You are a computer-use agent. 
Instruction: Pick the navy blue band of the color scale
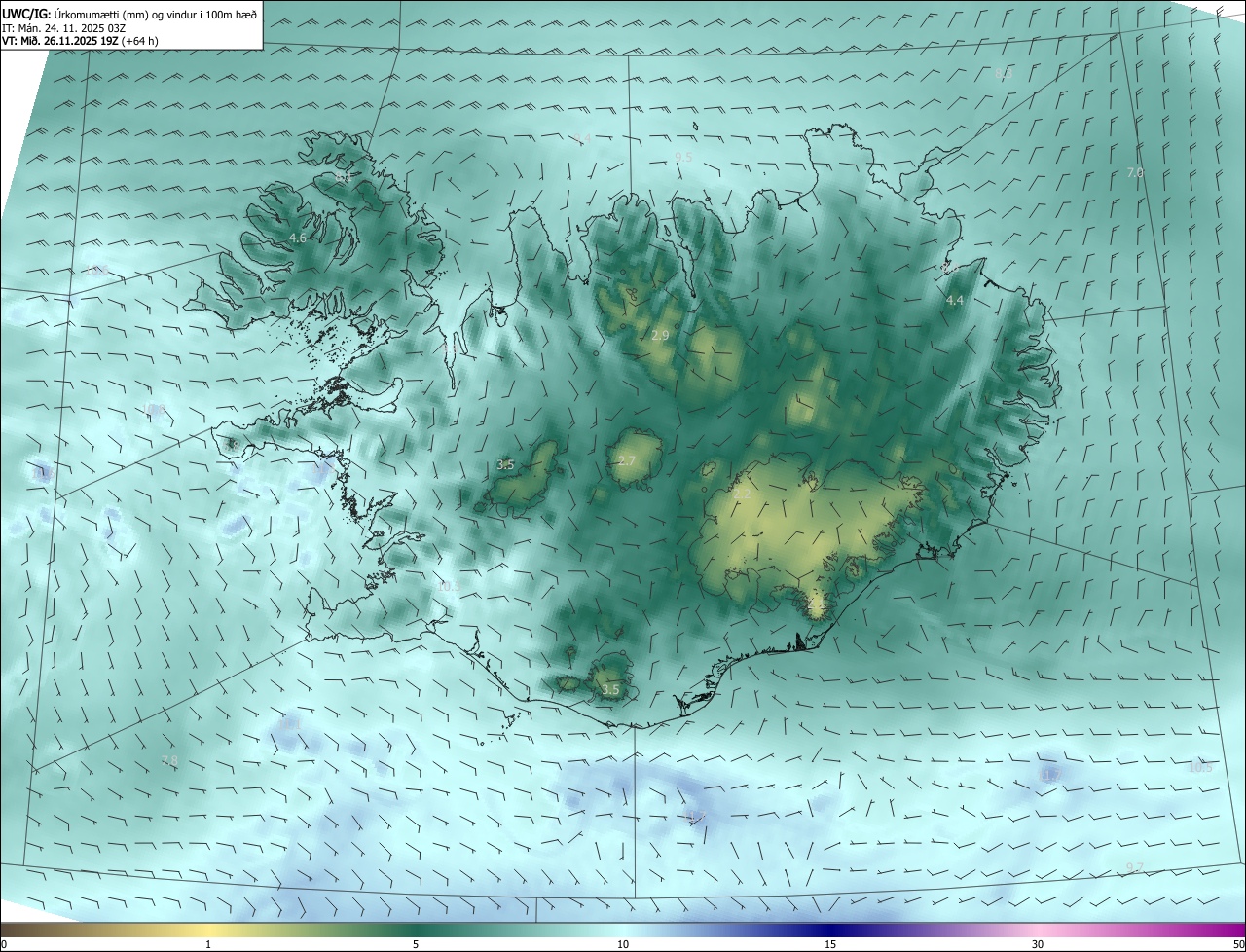tap(830, 930)
